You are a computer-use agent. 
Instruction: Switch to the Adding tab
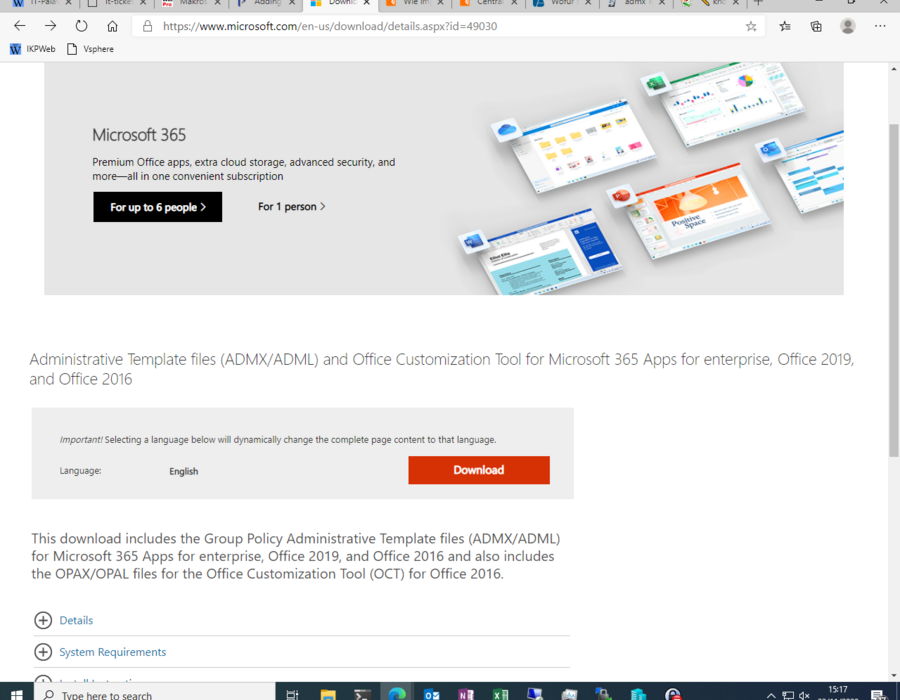tap(267, 3)
